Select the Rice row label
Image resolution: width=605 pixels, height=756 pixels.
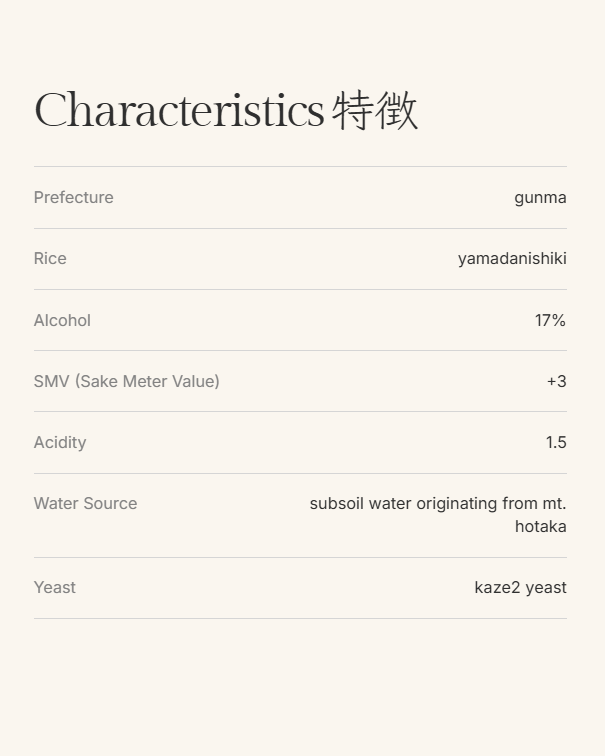click(x=50, y=258)
